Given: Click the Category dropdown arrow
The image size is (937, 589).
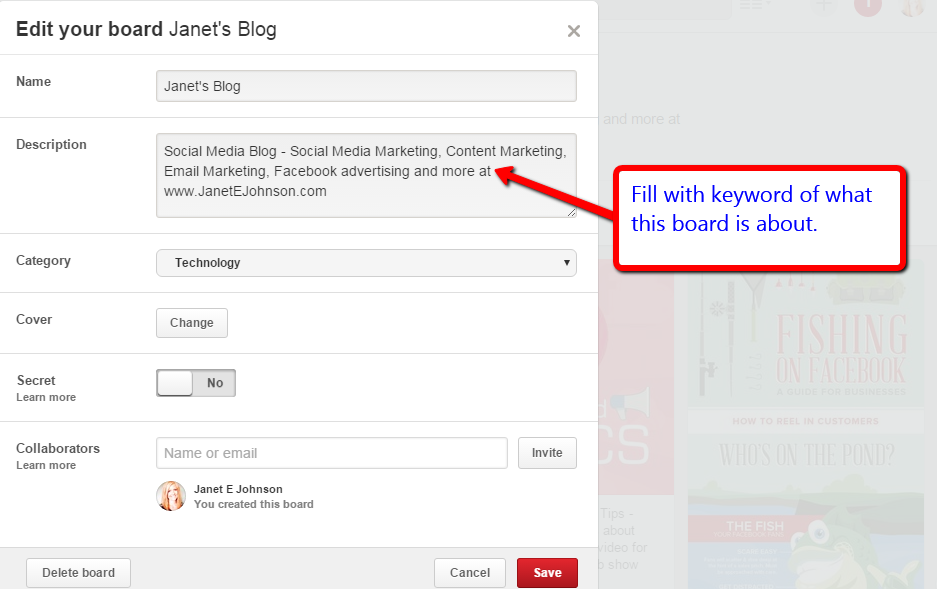Looking at the screenshot, I should point(568,263).
